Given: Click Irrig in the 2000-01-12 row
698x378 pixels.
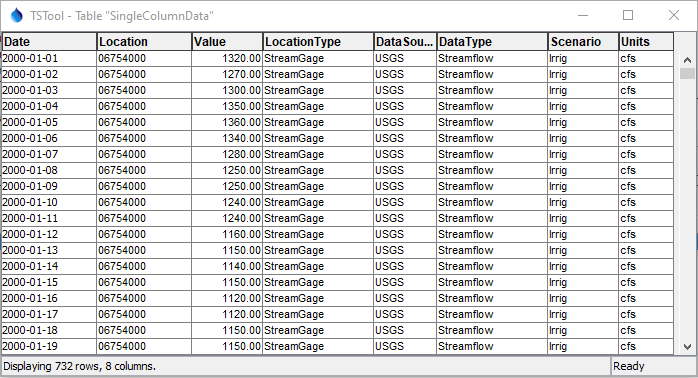Looking at the screenshot, I should coord(584,235).
